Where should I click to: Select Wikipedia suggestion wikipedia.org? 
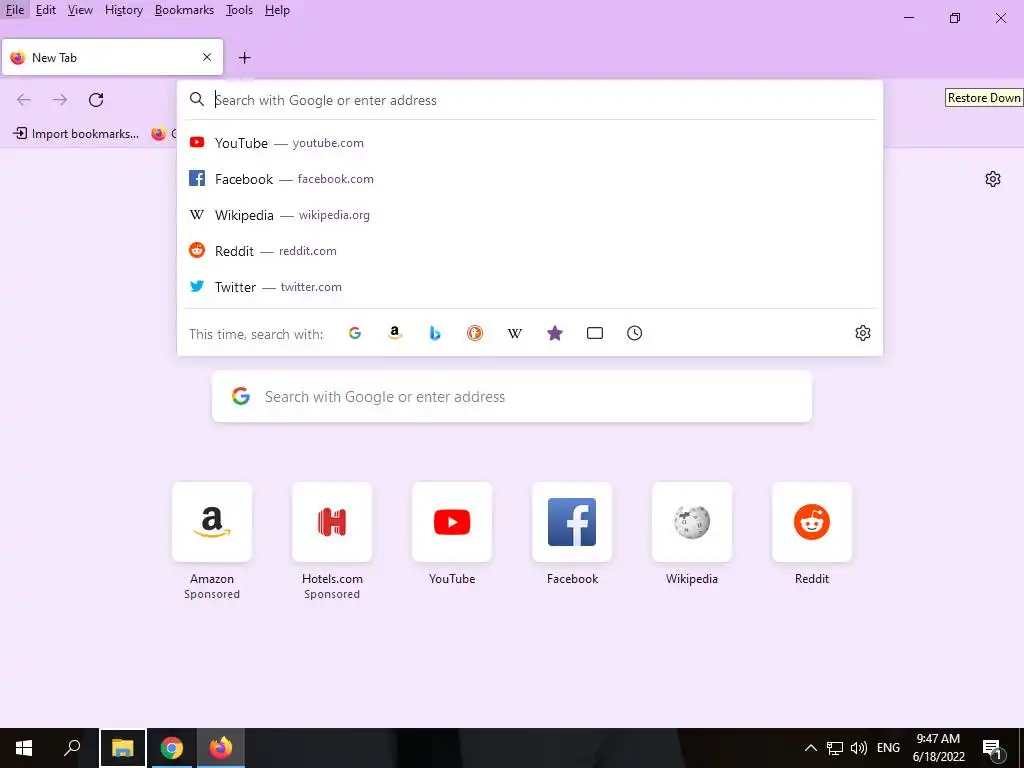(x=530, y=215)
